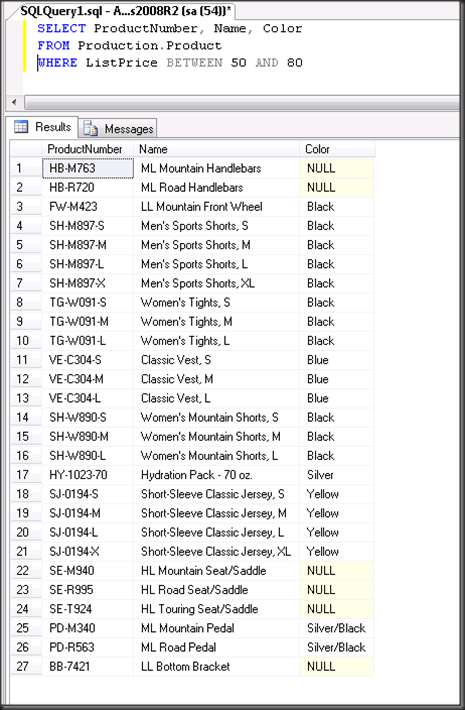Click the query editor horizontal scrollbar track
The height and width of the screenshot is (710, 465).
242,102
